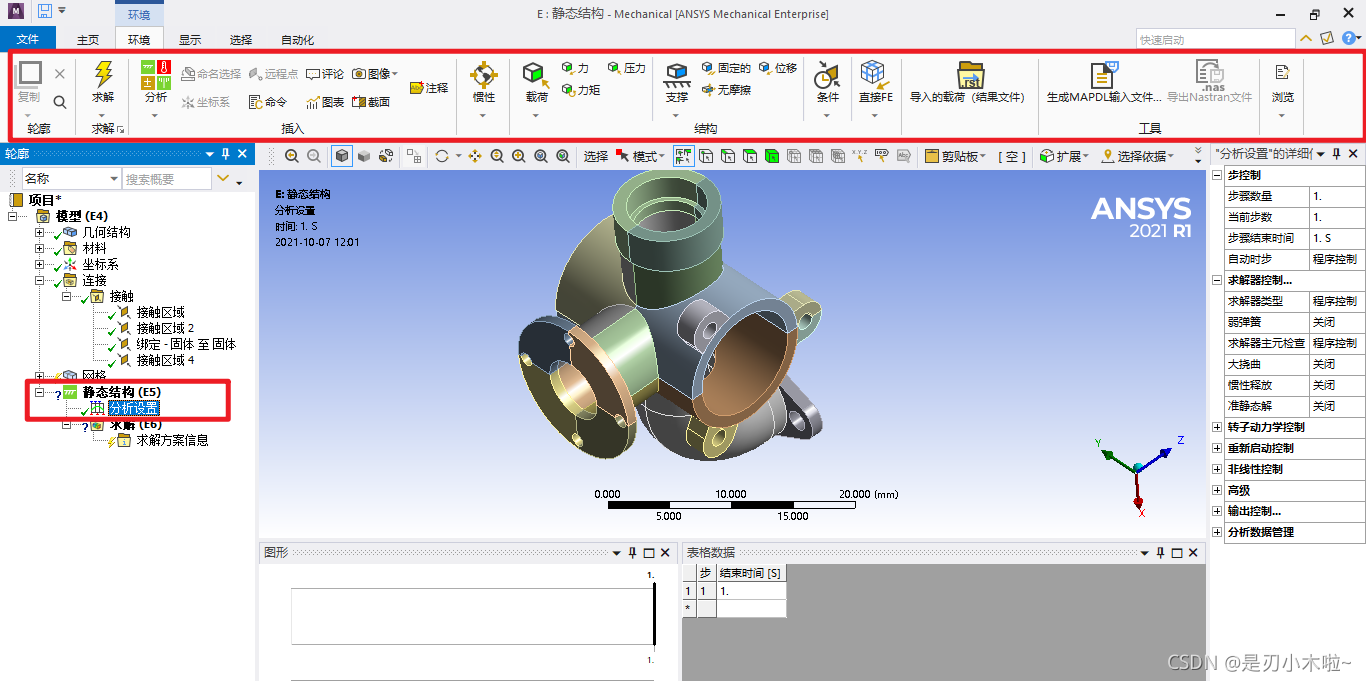1366x681 pixels.
Task: Toggle the single select mode icon
Action: pyautogui.click(x=685, y=156)
